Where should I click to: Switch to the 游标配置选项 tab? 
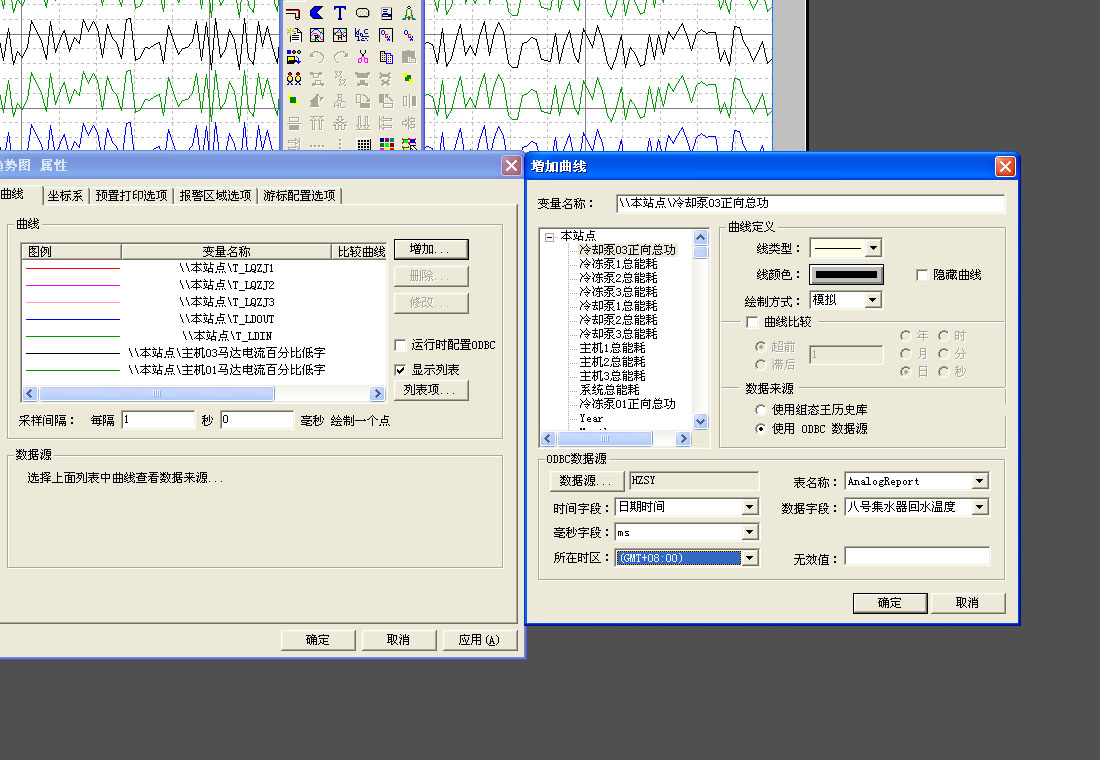(300, 196)
